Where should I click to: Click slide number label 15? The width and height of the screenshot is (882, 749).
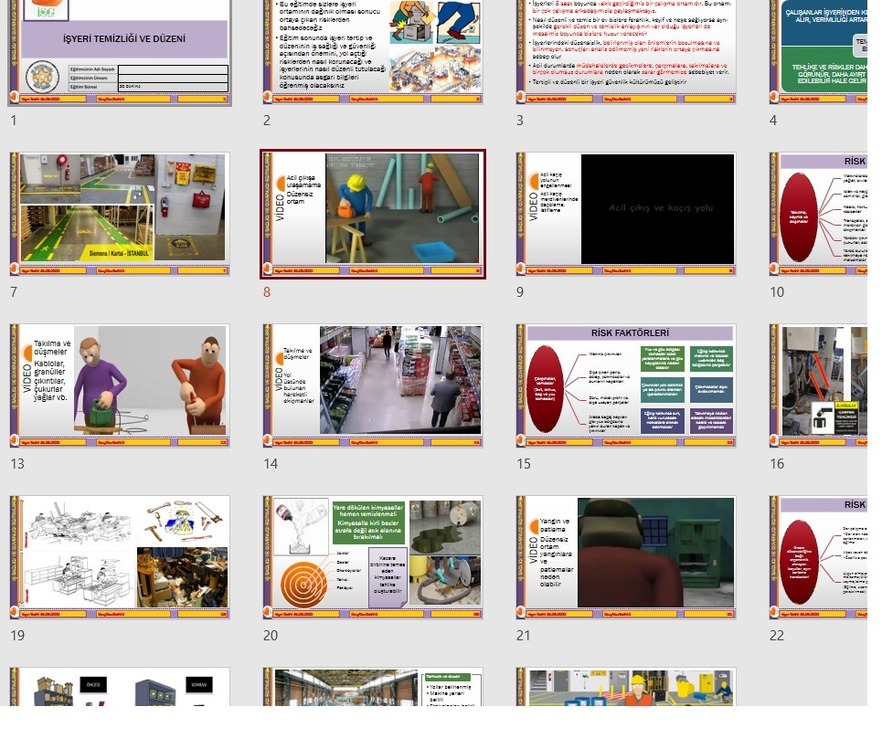[x=524, y=464]
